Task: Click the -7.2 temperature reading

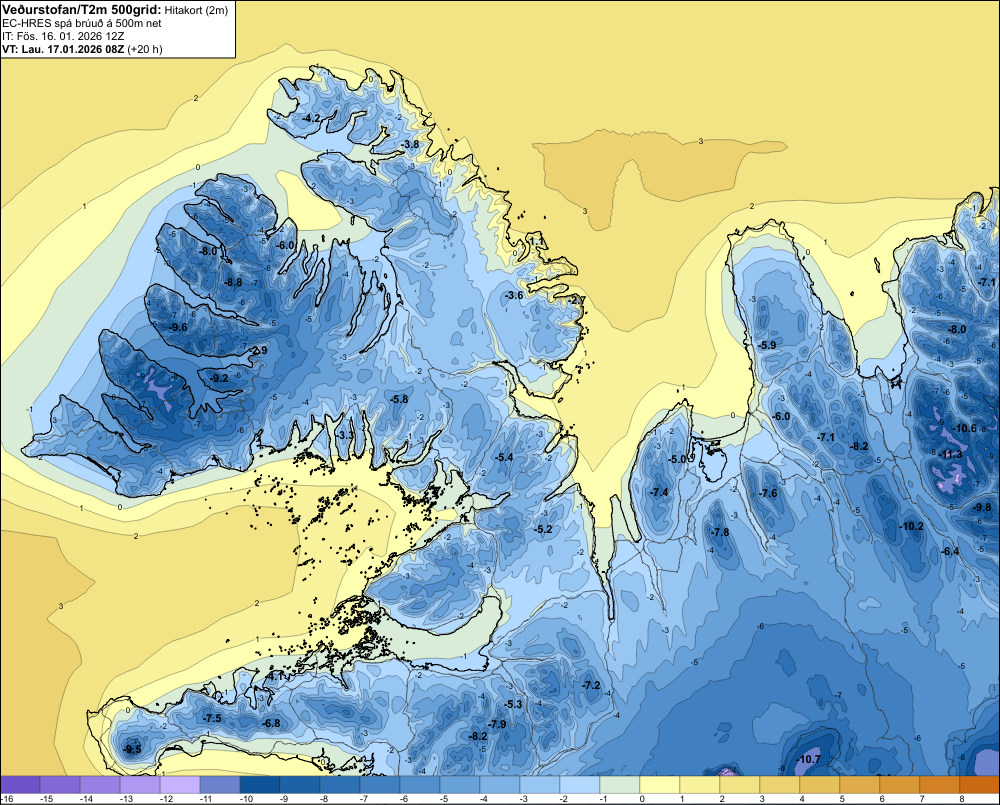Action: pyautogui.click(x=591, y=686)
